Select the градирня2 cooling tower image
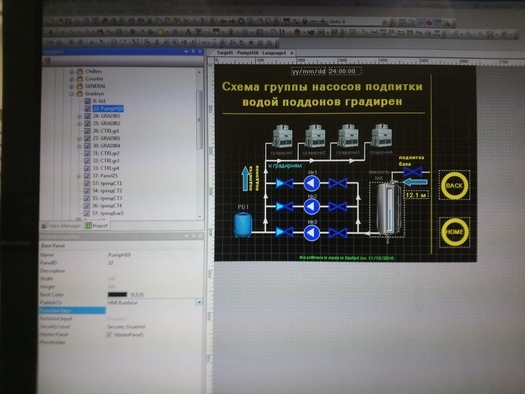Screen dimensions: 525x394 315,136
